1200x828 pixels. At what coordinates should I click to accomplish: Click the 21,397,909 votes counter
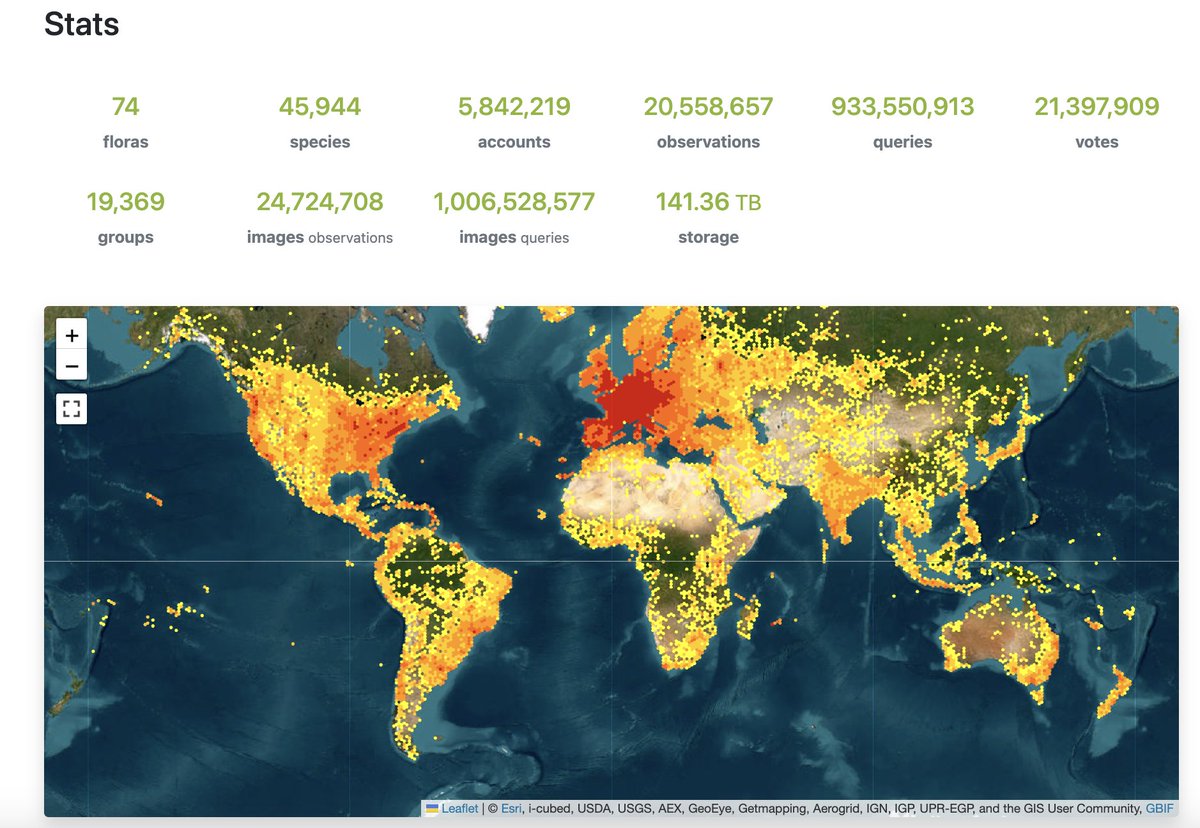click(x=1097, y=105)
